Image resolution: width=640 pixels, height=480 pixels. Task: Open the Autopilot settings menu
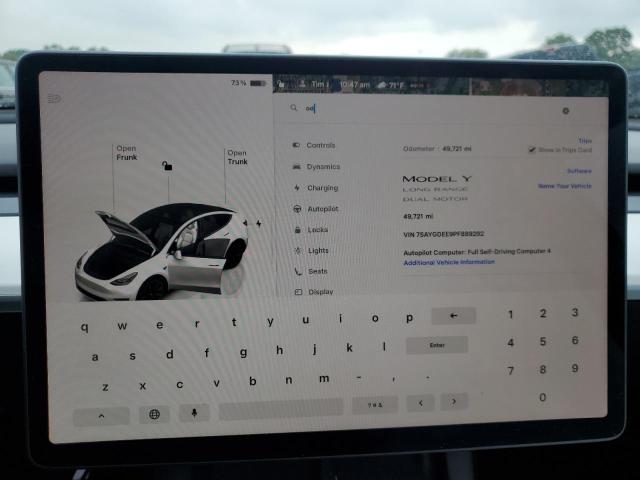322,208
